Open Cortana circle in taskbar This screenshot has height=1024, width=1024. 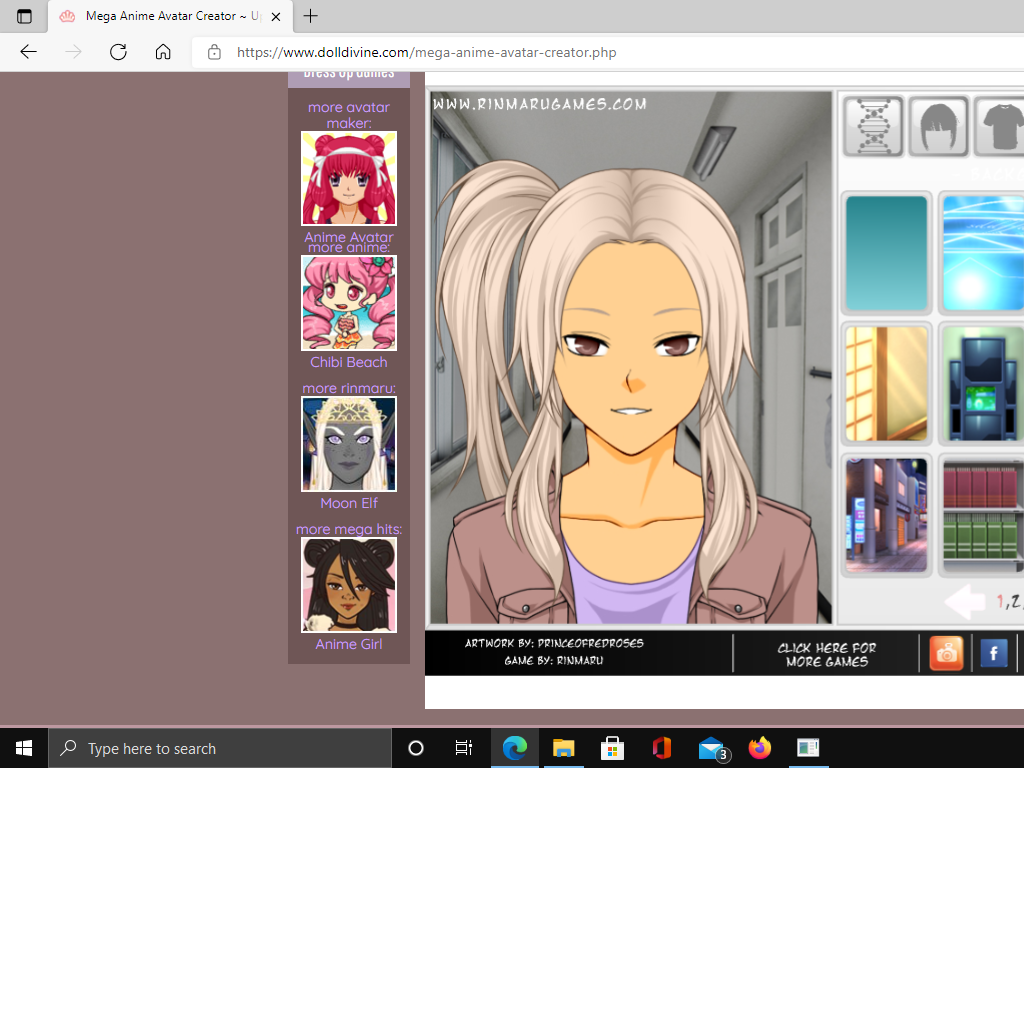pyautogui.click(x=415, y=748)
